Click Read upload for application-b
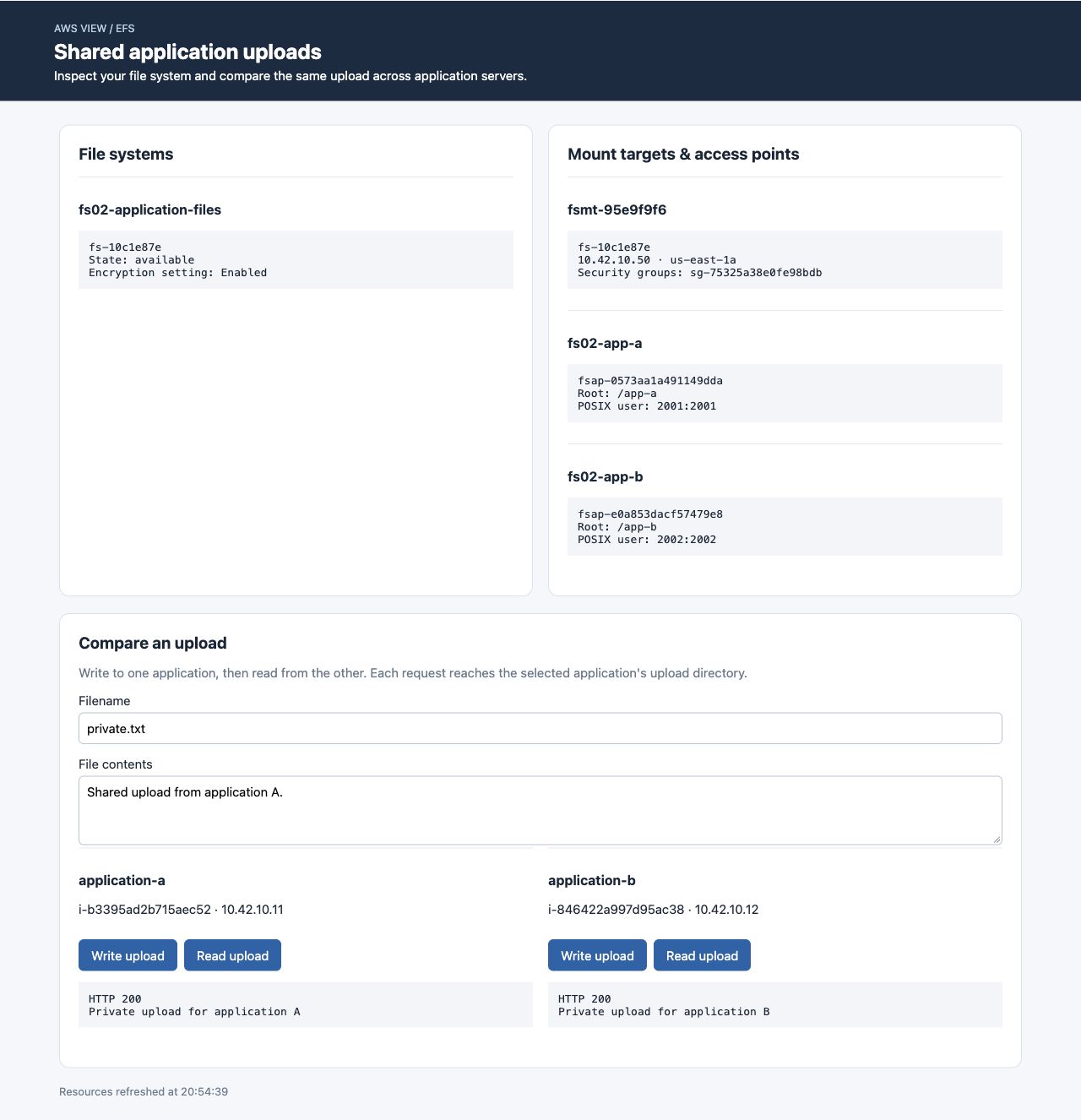The image size is (1081, 1120). pyautogui.click(x=702, y=955)
